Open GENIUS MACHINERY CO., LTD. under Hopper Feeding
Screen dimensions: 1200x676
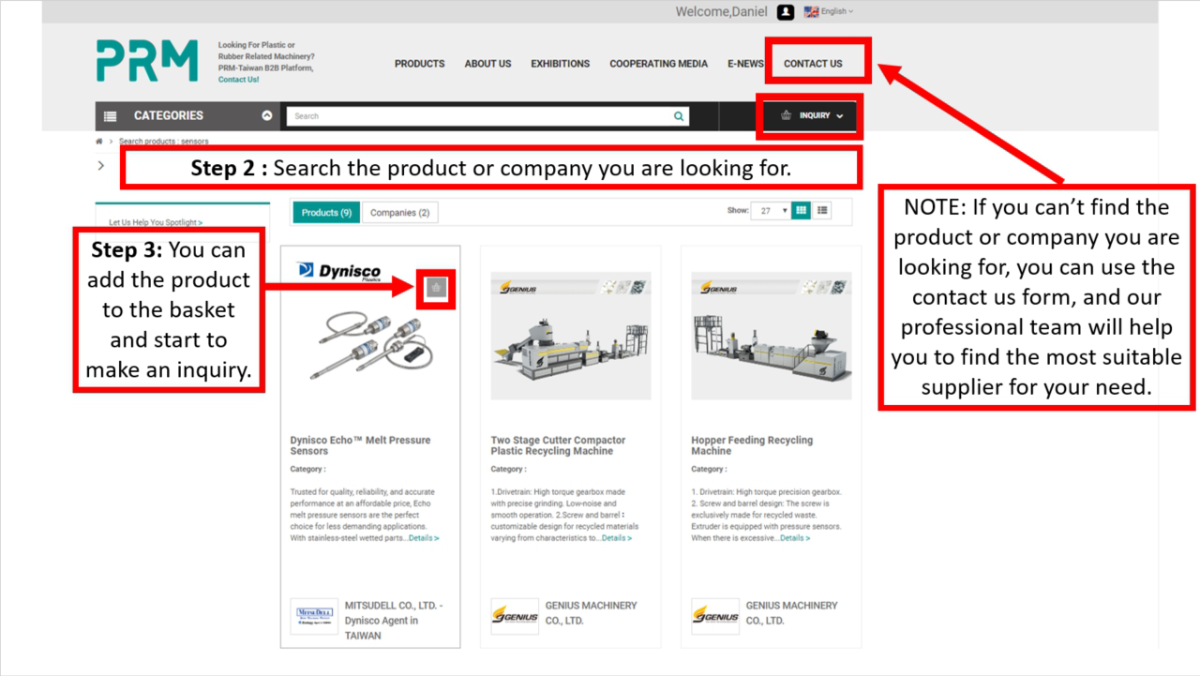pyautogui.click(x=792, y=613)
